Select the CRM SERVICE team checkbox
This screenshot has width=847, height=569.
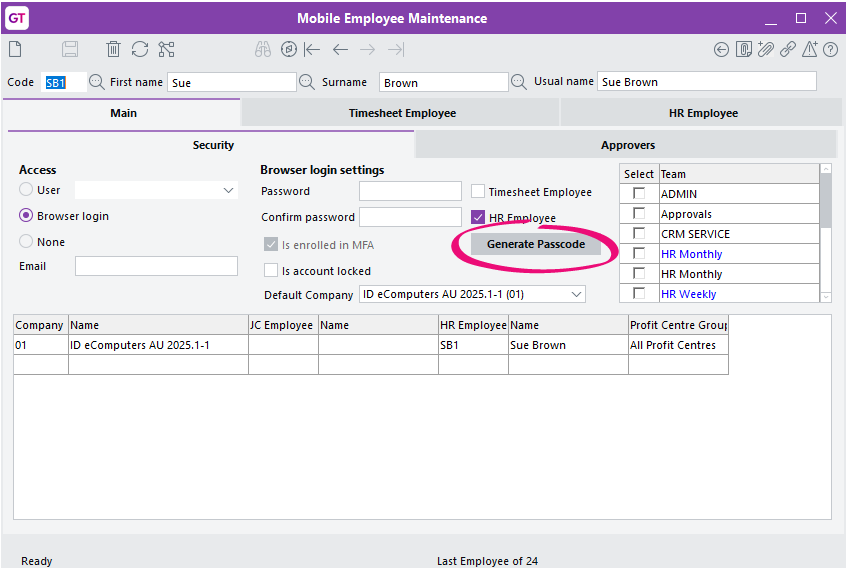(639, 233)
